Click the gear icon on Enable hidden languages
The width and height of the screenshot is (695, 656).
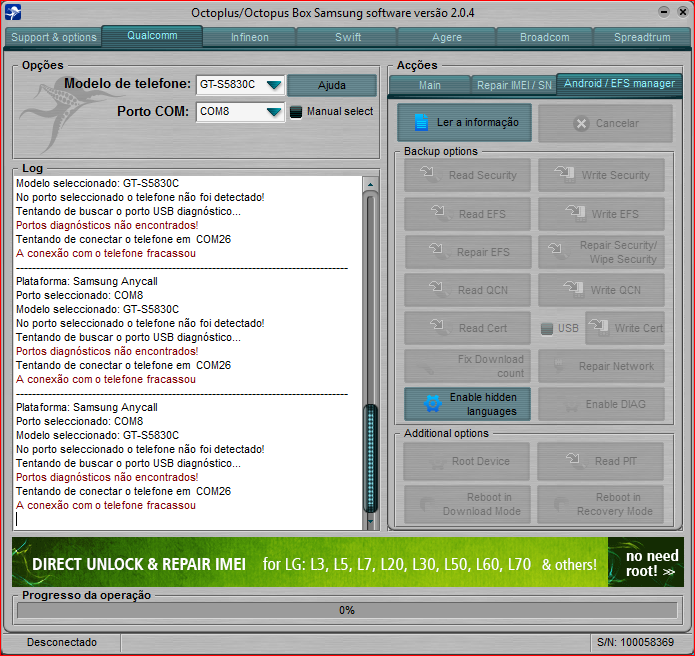(432, 404)
